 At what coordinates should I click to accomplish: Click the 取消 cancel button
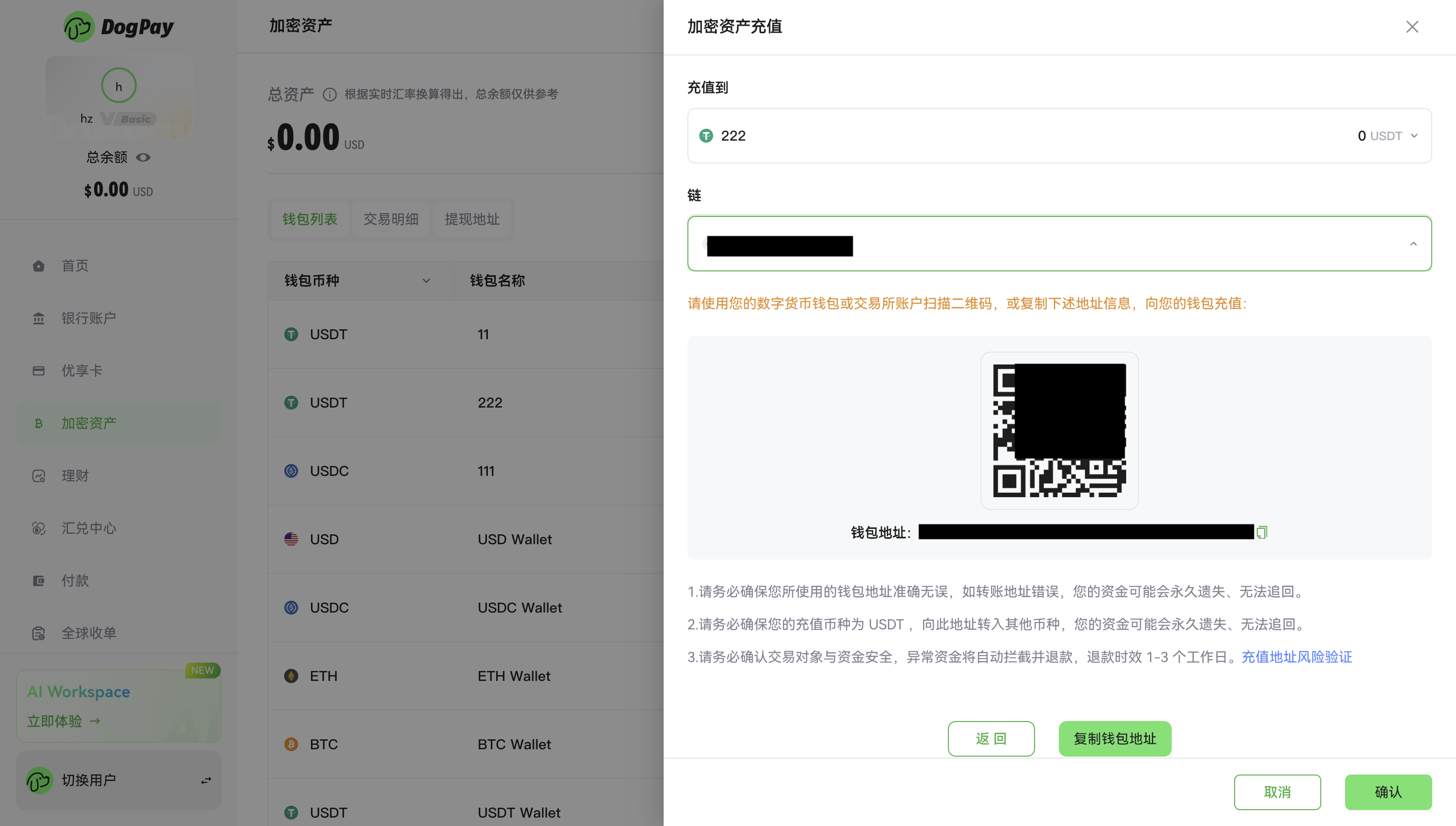1277,792
